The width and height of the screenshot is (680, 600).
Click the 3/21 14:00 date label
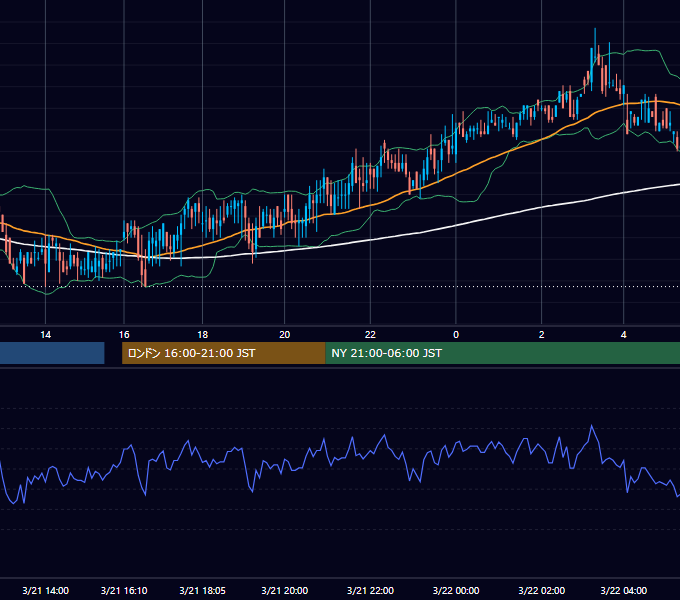point(46,590)
